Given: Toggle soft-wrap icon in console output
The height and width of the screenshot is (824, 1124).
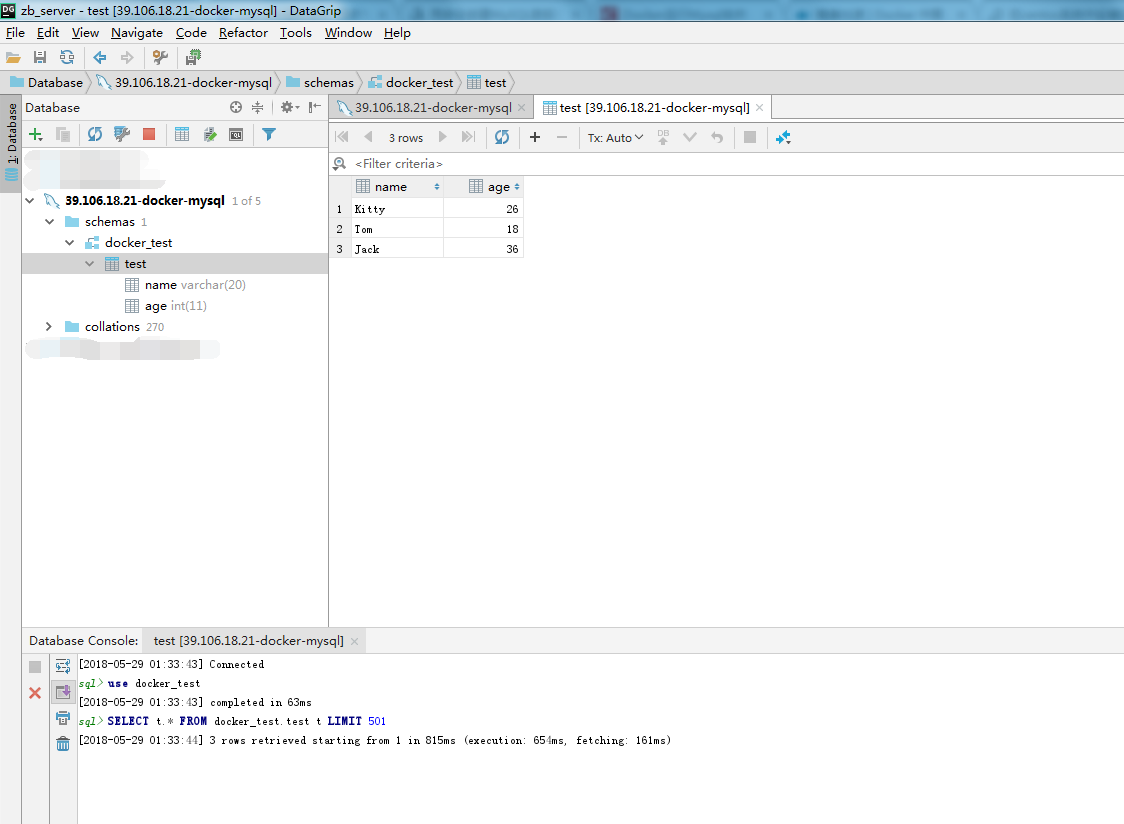Looking at the screenshot, I should click(x=63, y=666).
